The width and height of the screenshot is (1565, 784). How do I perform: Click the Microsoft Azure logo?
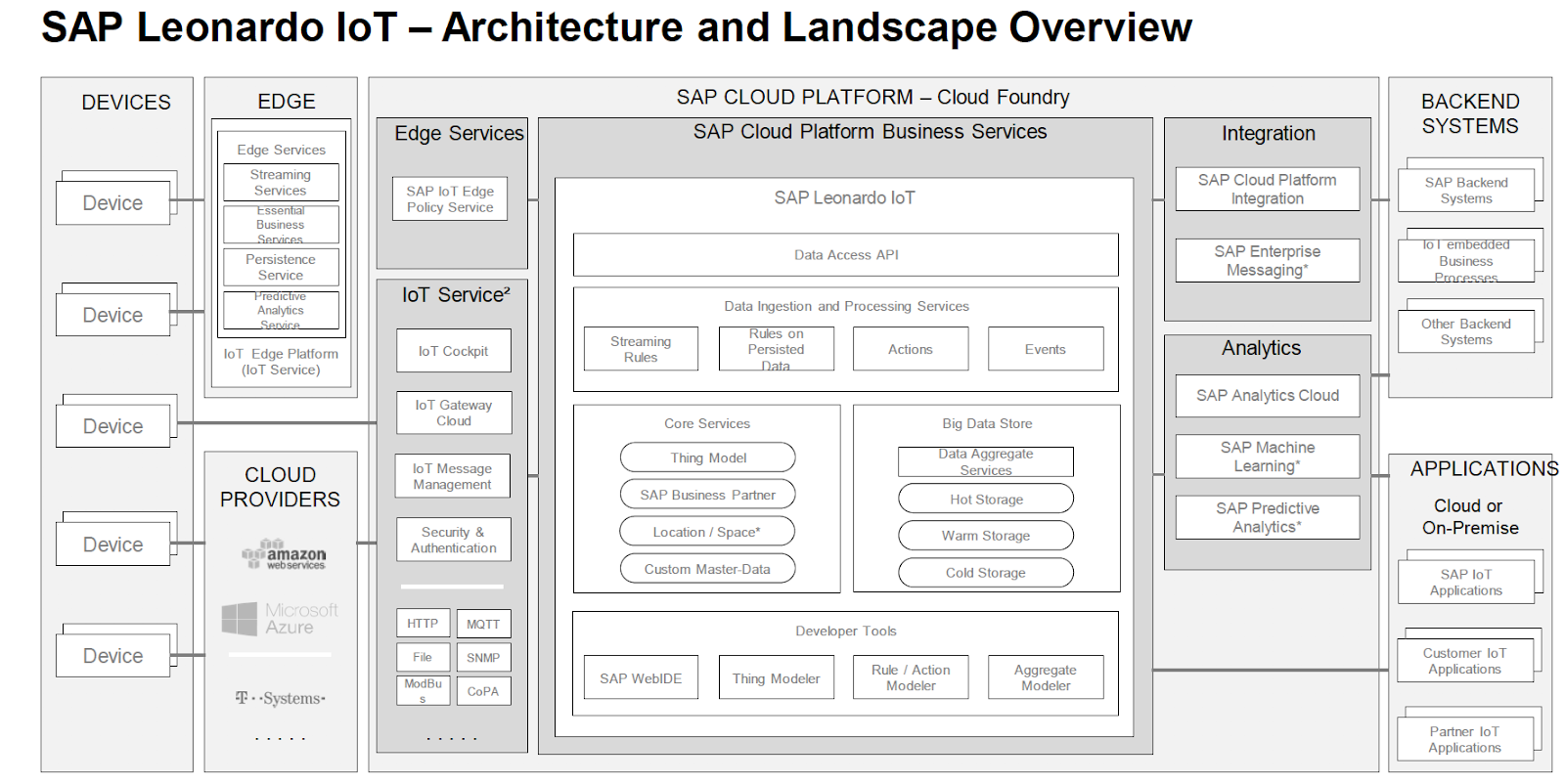[280, 619]
